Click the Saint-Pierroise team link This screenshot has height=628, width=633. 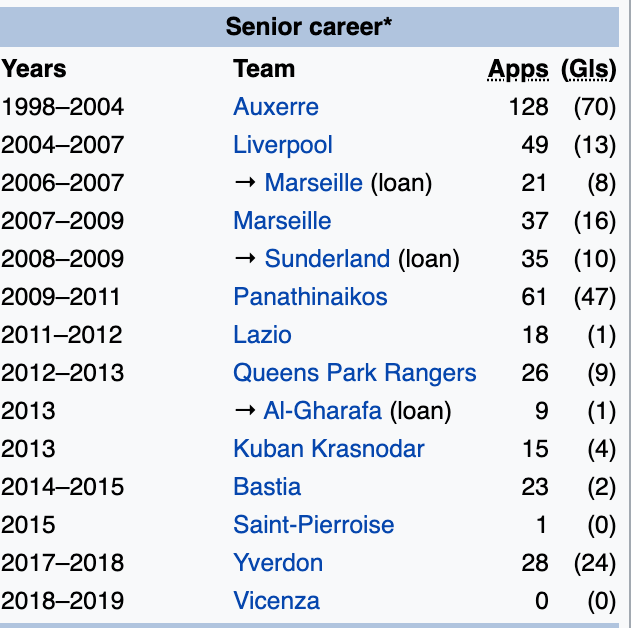pos(313,525)
